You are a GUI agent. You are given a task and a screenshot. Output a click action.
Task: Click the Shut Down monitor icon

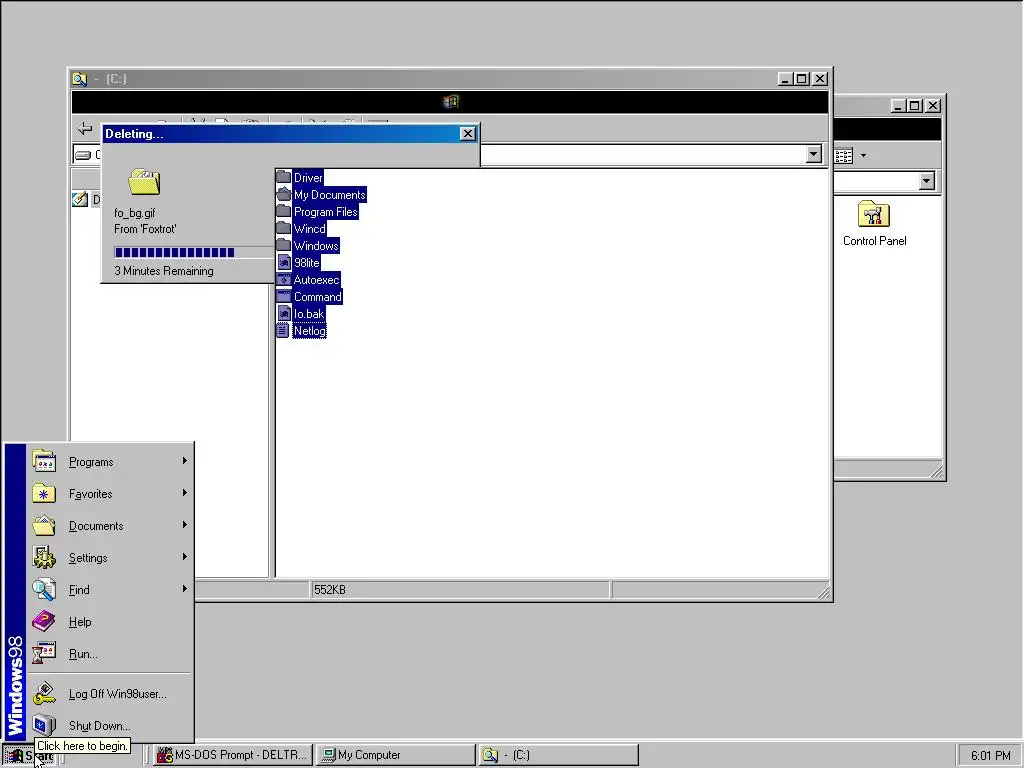point(44,725)
